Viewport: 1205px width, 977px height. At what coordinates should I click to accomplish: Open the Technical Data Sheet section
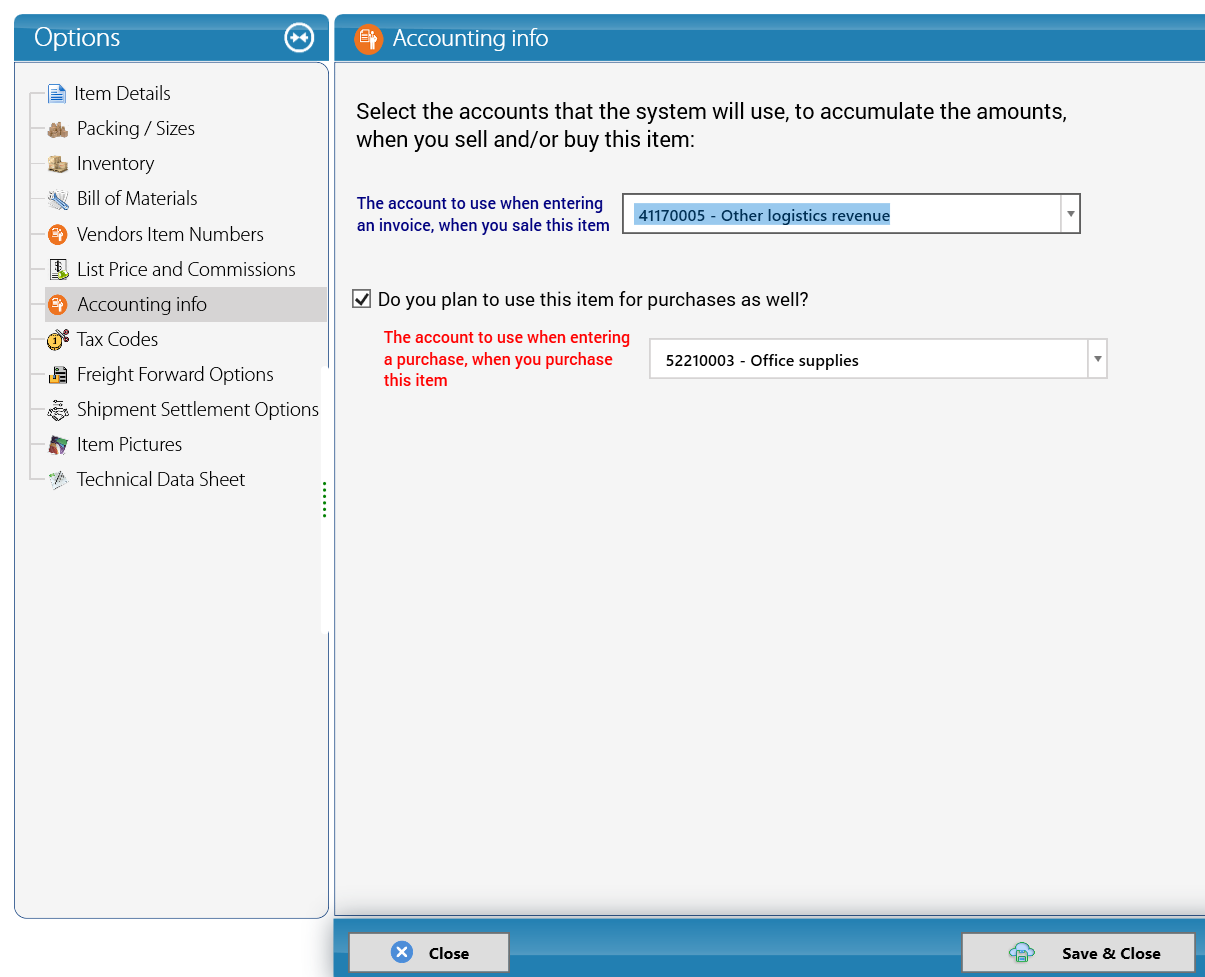161,480
